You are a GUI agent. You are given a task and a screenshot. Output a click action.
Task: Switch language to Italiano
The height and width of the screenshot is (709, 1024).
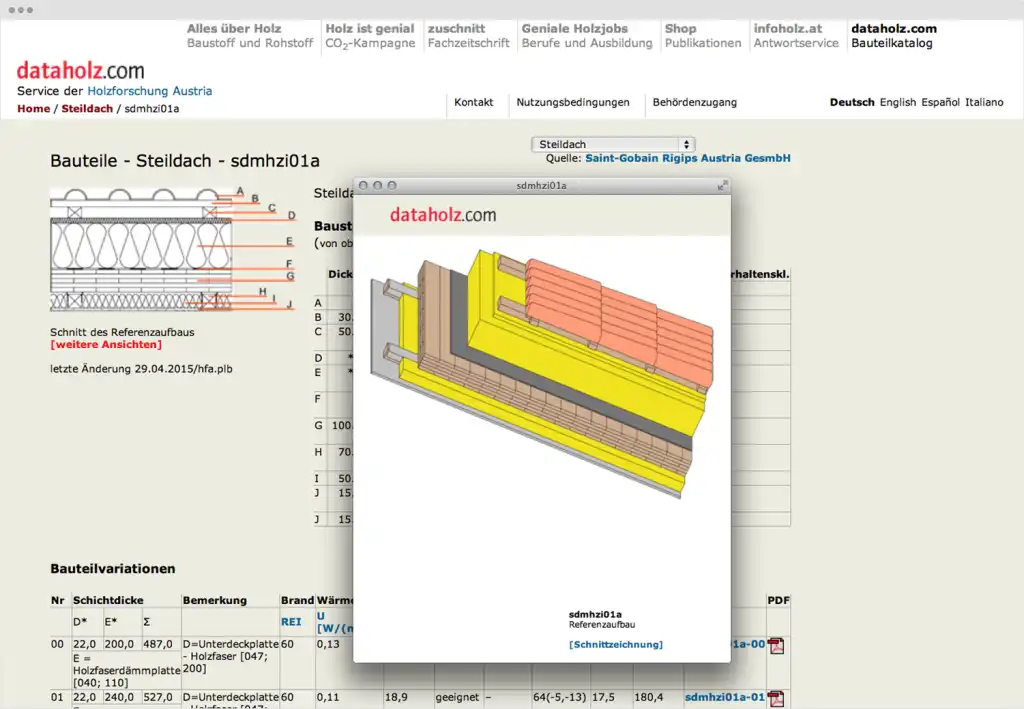click(984, 102)
